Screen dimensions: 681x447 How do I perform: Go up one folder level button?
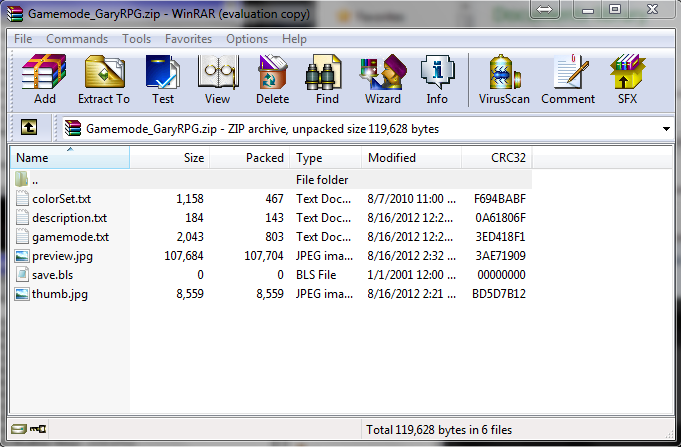point(30,128)
